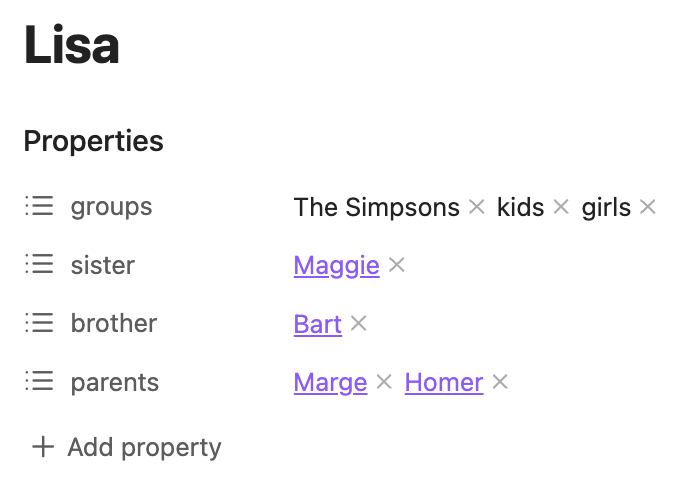Image resolution: width=700 pixels, height=504 pixels.
Task: Click the parents property name
Action: point(114,382)
